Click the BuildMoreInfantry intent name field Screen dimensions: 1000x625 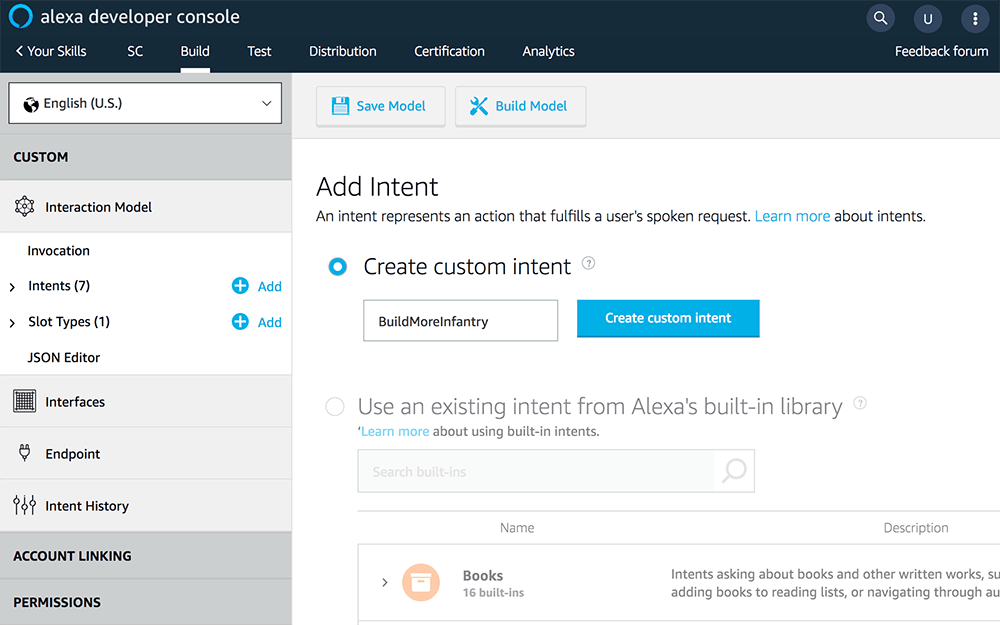(460, 320)
